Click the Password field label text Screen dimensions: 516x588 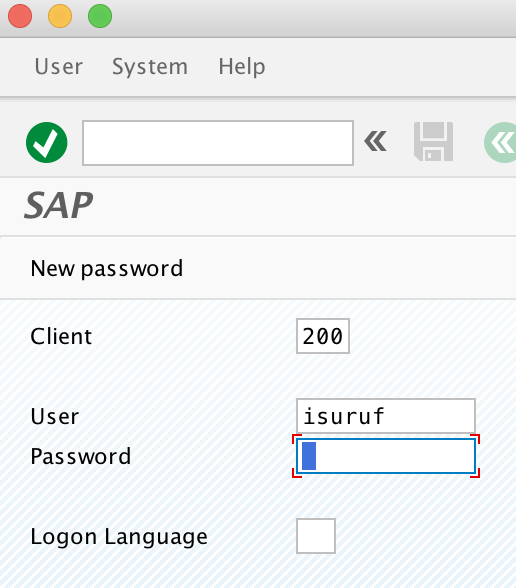[x=81, y=456]
